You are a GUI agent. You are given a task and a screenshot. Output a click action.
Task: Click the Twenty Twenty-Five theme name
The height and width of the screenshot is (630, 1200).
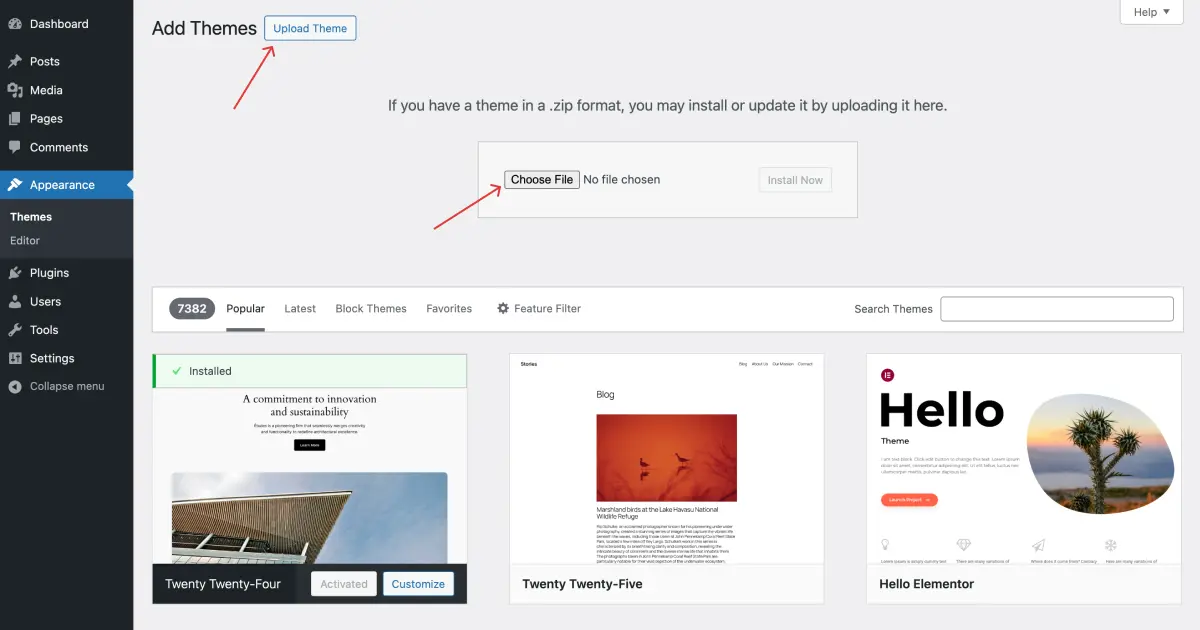(582, 584)
